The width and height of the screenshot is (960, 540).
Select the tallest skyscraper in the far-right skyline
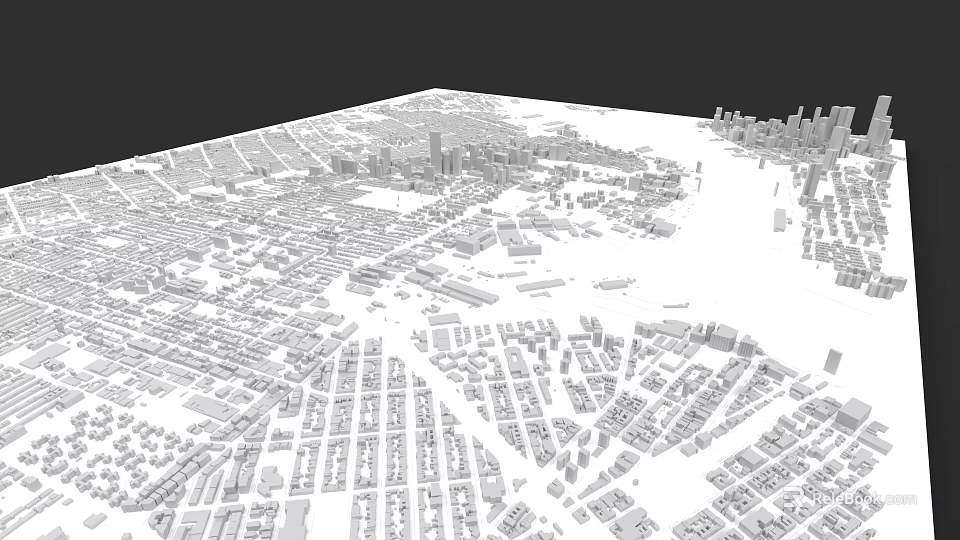pos(880,119)
